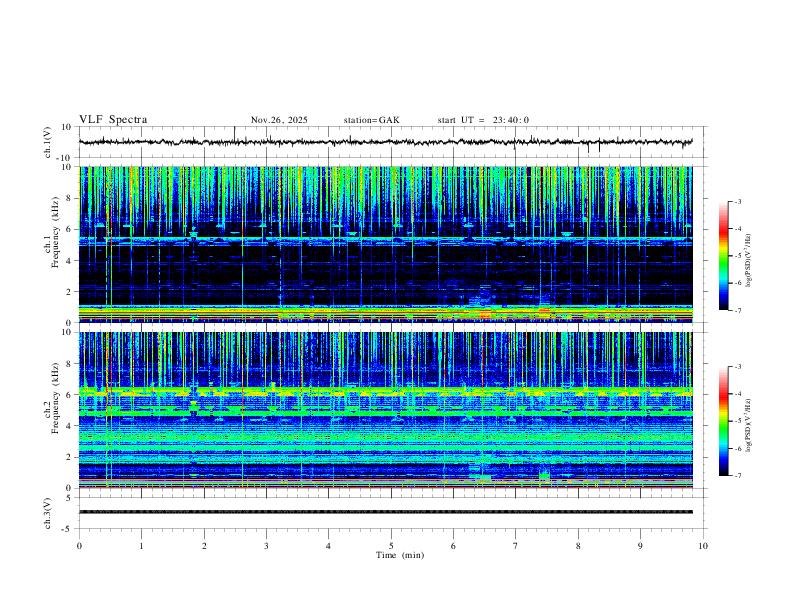This screenshot has height=612, width=792.
Task: Click the ch.1 "Frequency (kHz)" axis label
Action: [x=55, y=232]
